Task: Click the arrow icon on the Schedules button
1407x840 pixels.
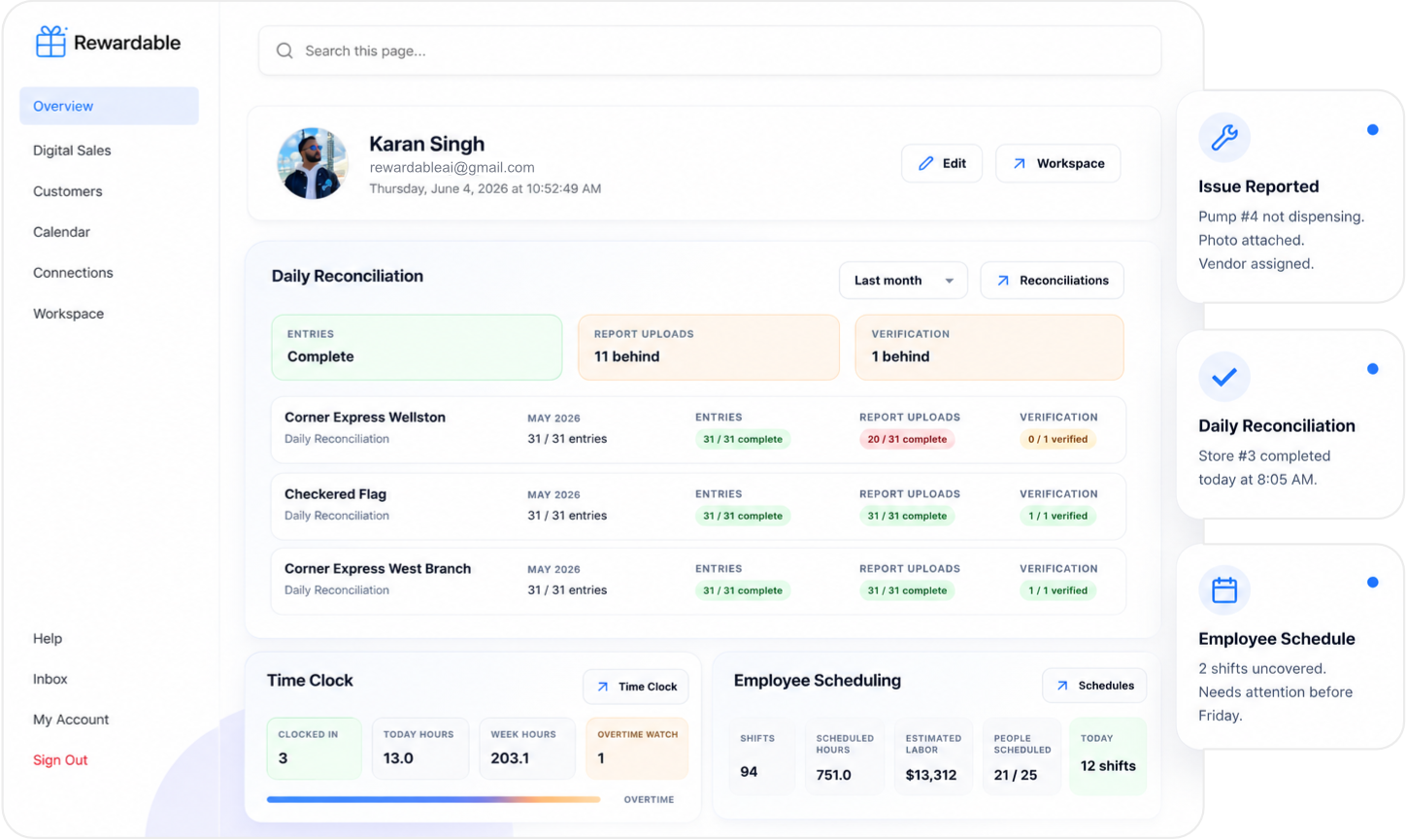Action: tap(1062, 686)
